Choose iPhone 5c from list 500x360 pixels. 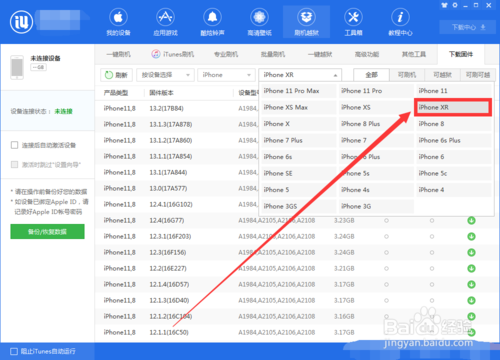point(454,173)
